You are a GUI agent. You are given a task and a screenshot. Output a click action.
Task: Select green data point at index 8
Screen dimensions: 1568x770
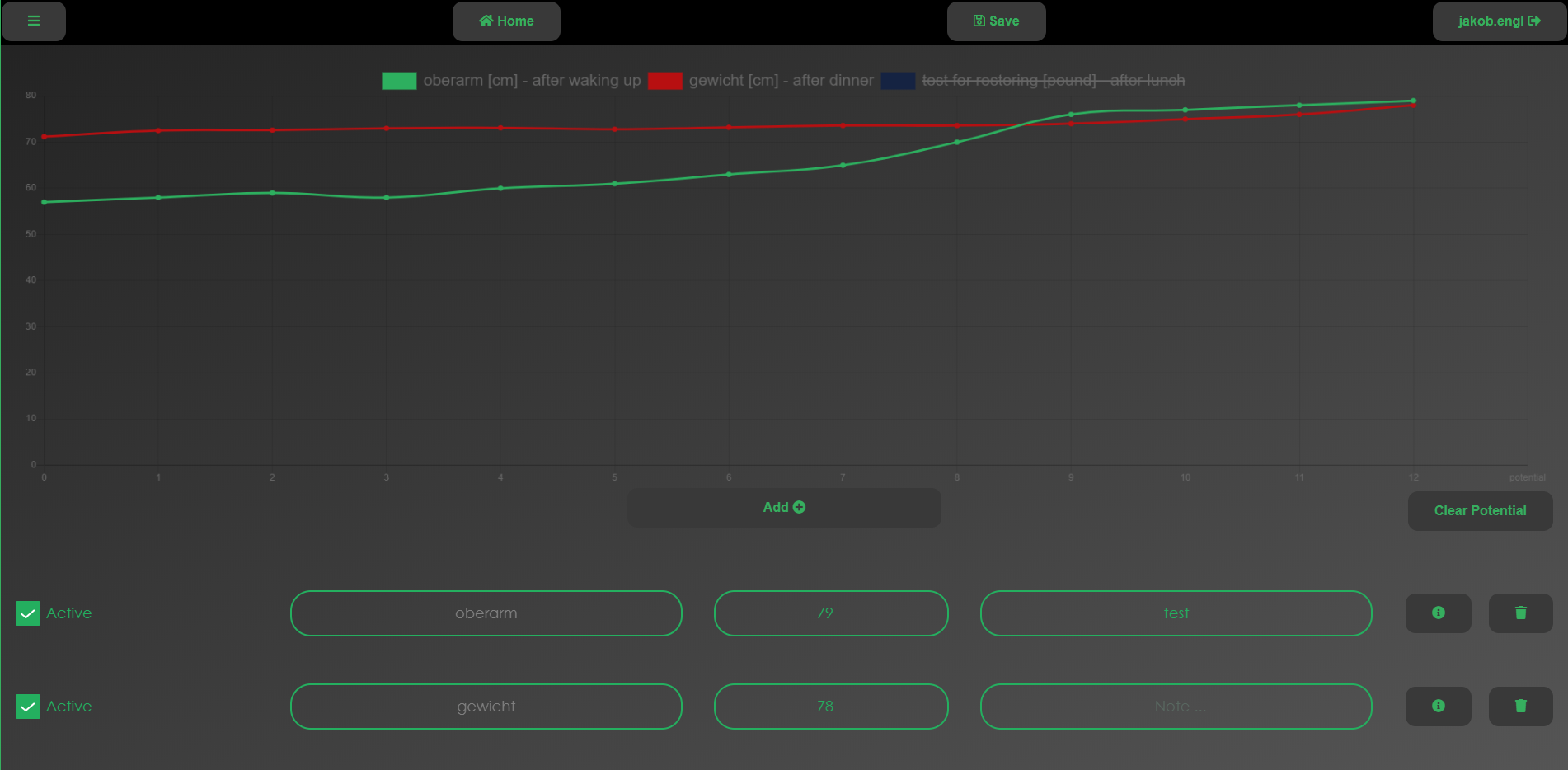(x=957, y=142)
